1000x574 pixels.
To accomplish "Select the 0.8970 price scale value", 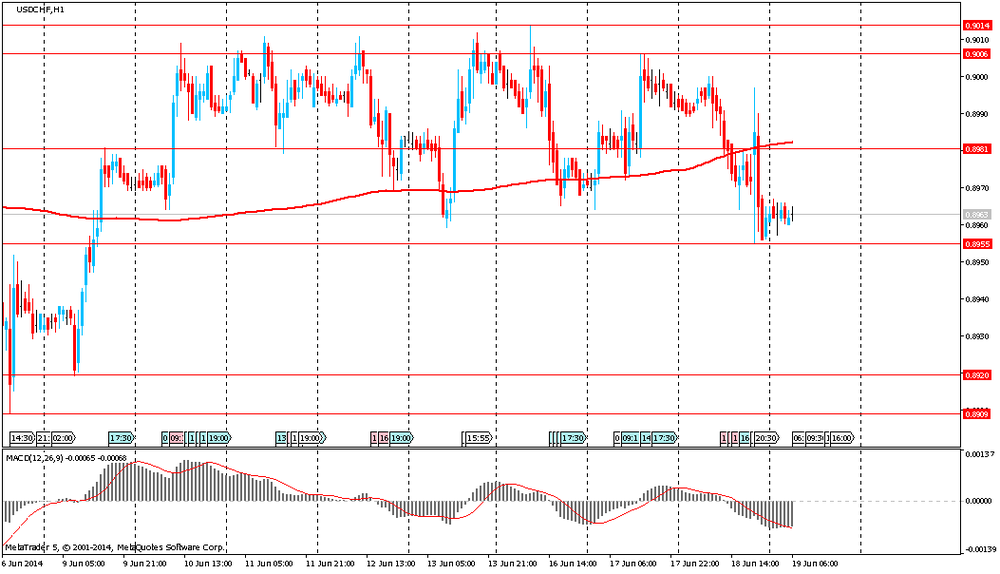I will point(976,188).
